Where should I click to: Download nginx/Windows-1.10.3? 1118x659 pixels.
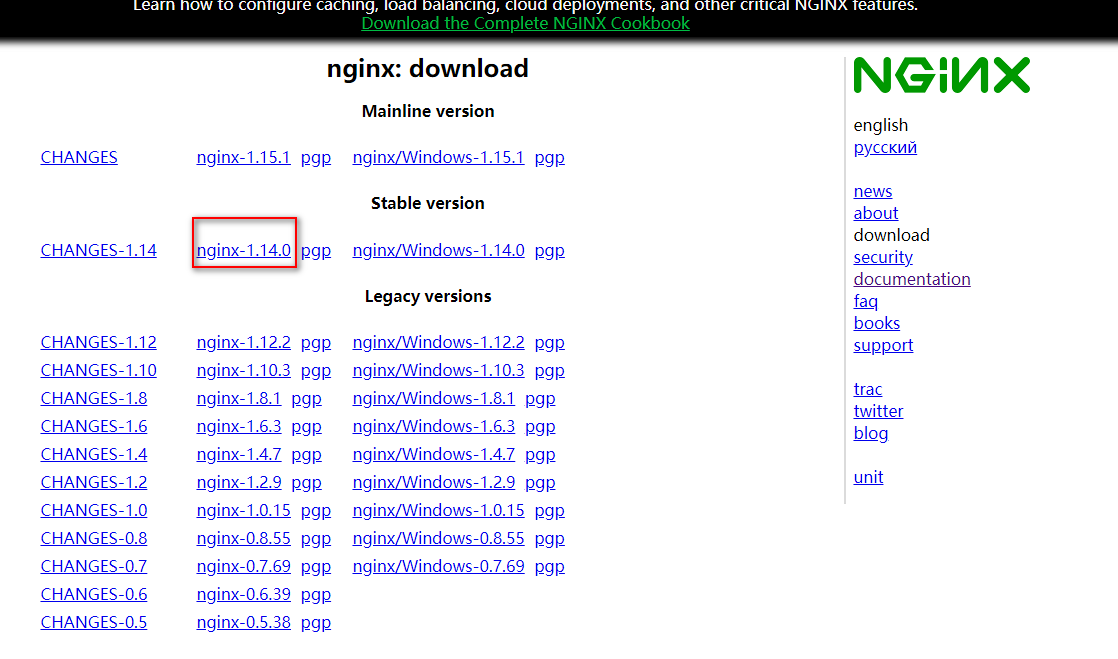tap(439, 370)
